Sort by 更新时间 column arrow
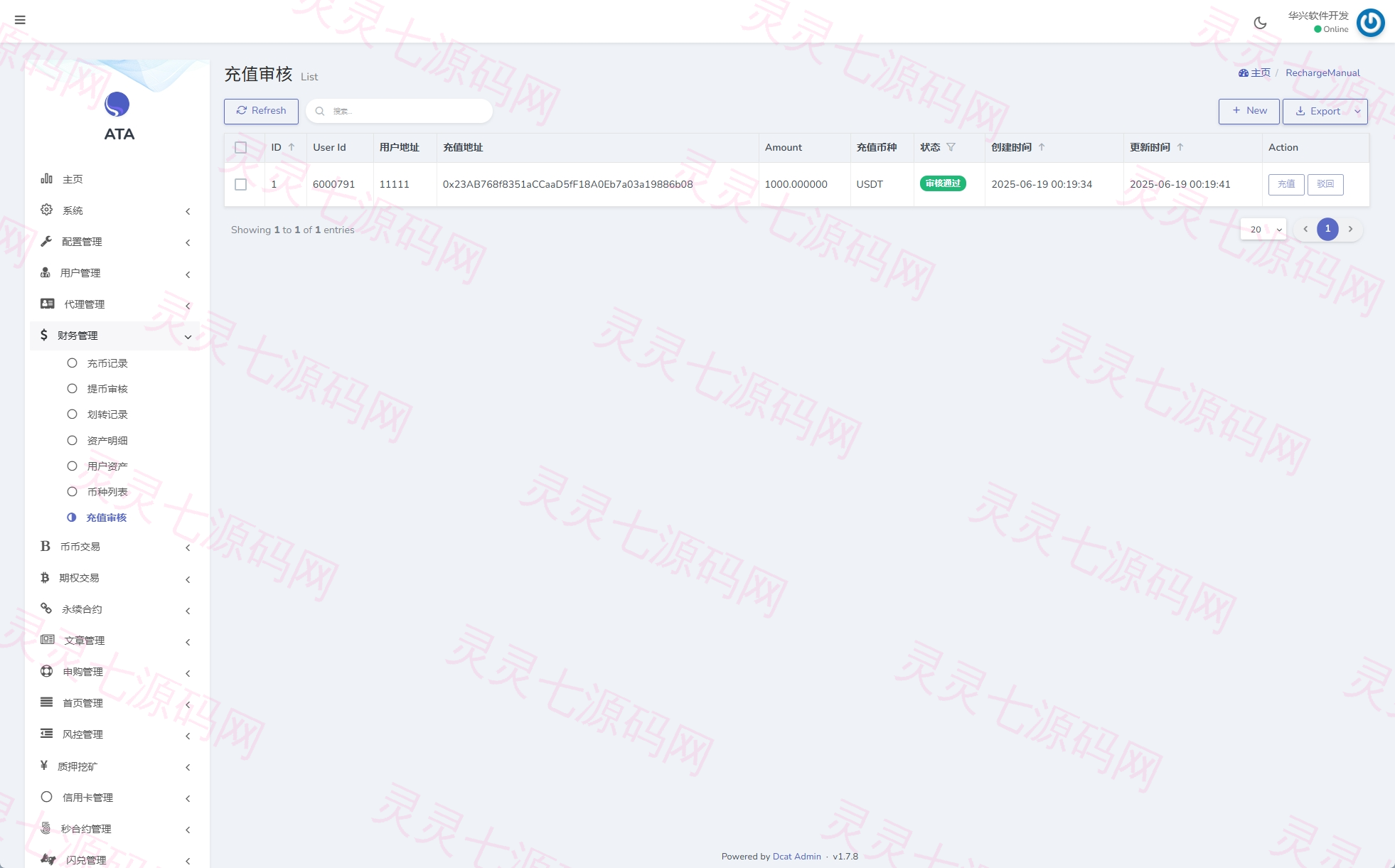 [1180, 147]
